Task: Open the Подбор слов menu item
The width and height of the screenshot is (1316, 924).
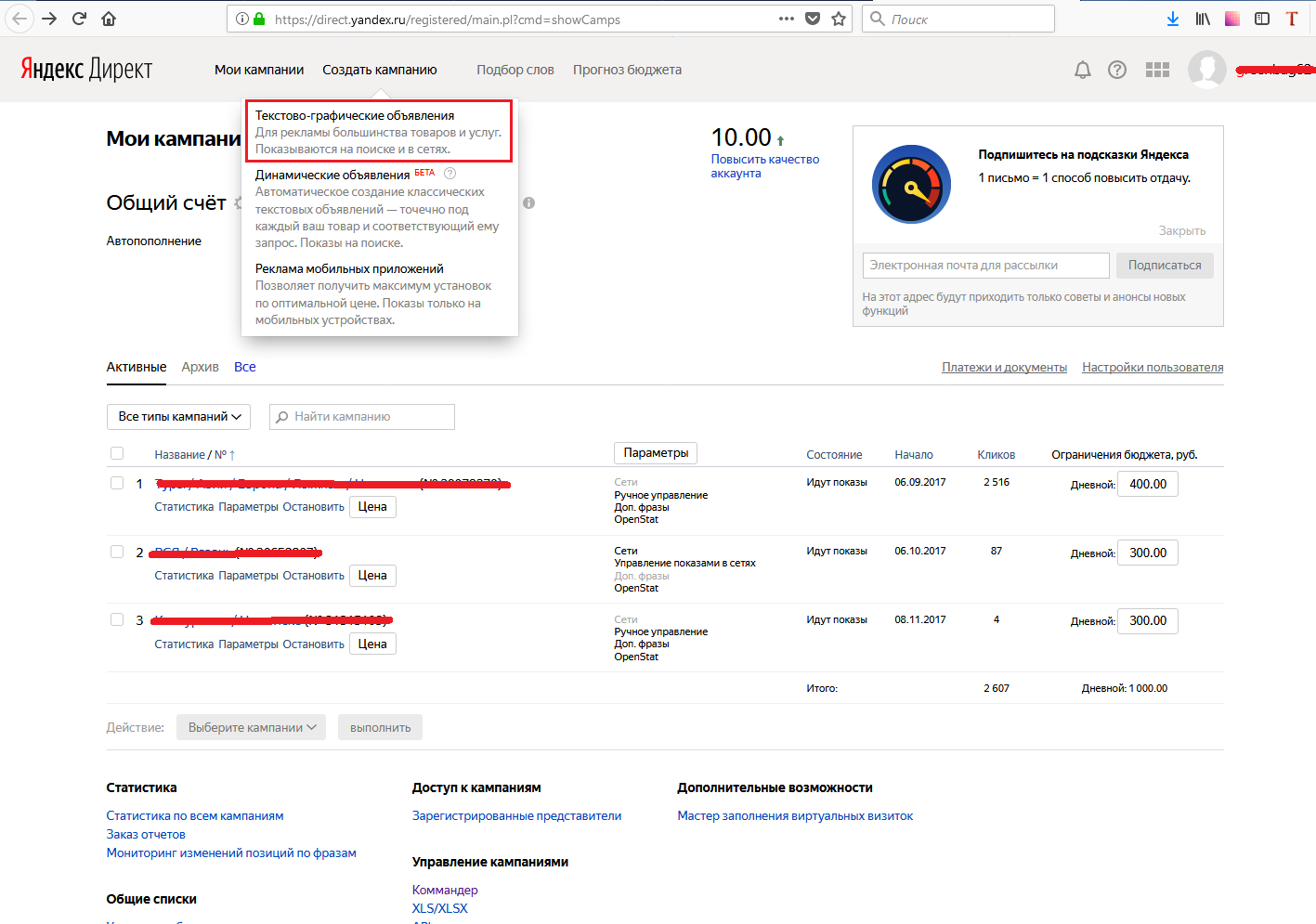Action: pyautogui.click(x=515, y=70)
